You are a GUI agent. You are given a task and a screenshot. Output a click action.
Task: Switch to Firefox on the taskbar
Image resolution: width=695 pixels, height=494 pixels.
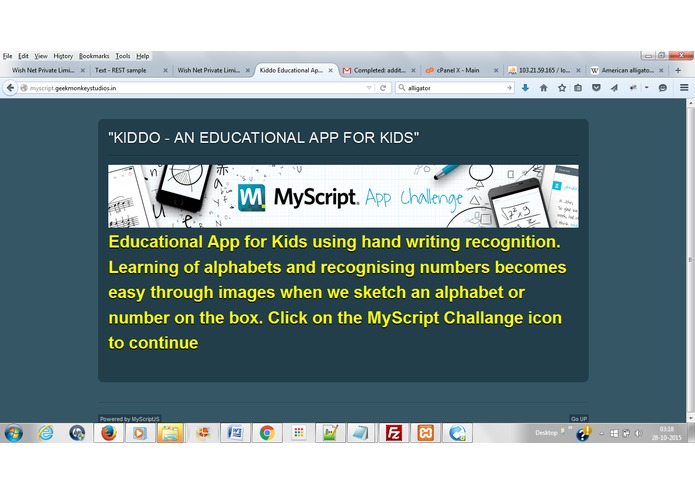coord(109,433)
